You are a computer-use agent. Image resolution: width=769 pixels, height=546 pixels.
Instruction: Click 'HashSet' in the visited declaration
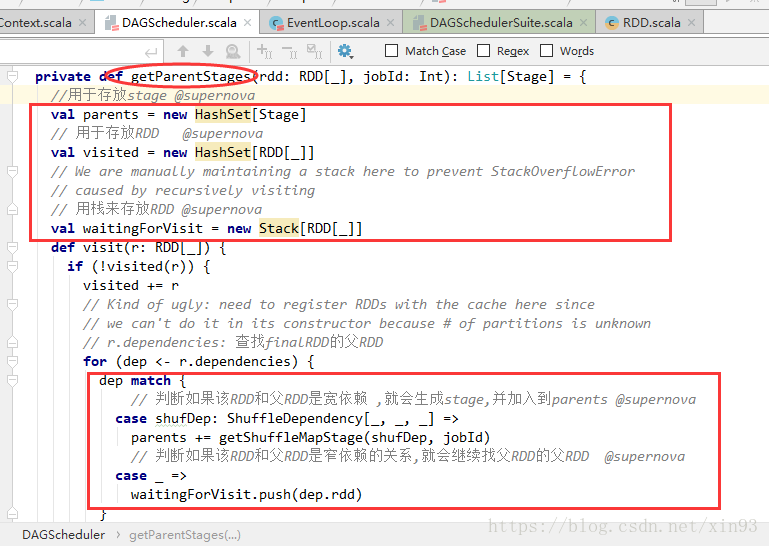pyautogui.click(x=223, y=153)
